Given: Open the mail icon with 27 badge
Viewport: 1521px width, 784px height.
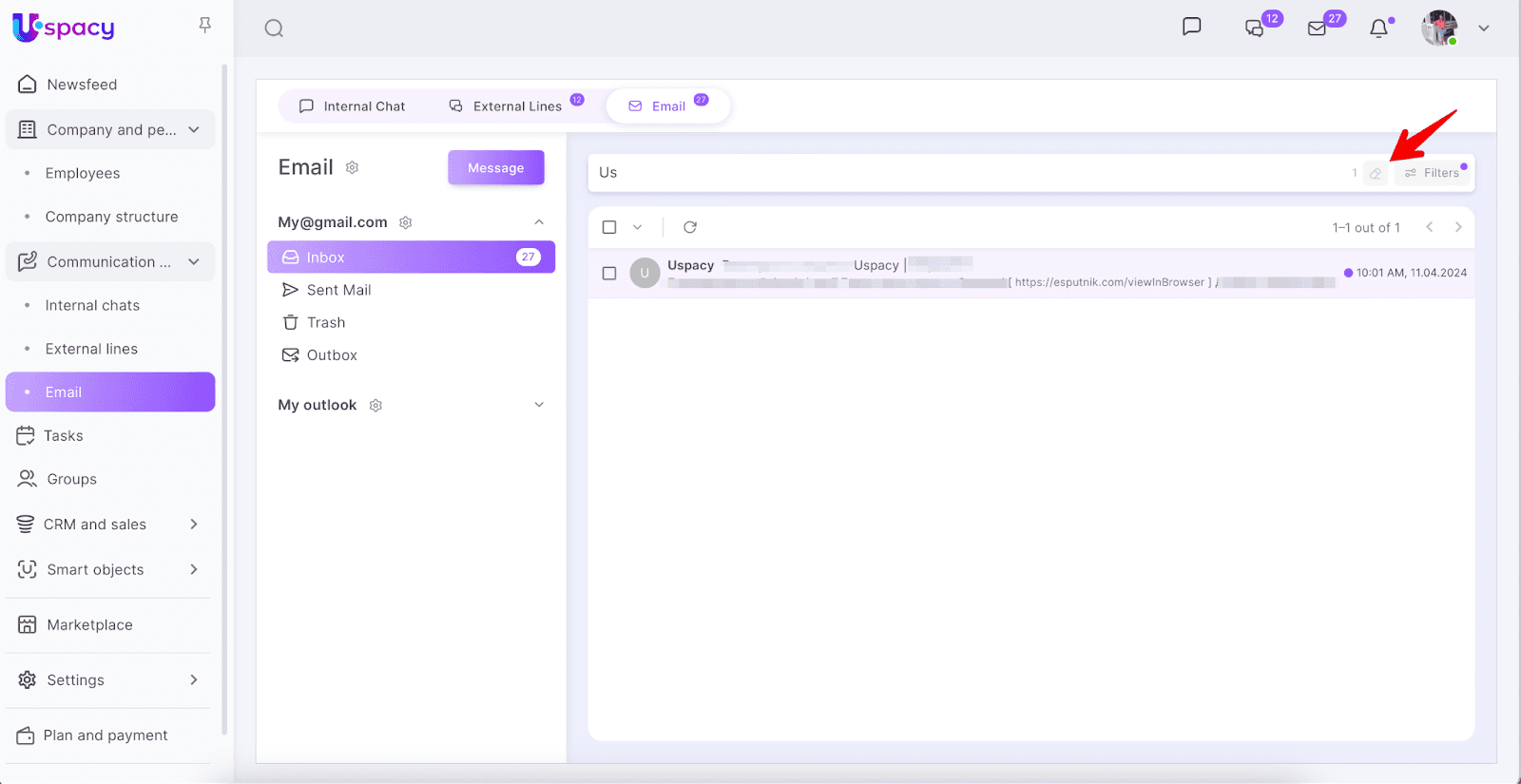Looking at the screenshot, I should [1317, 29].
